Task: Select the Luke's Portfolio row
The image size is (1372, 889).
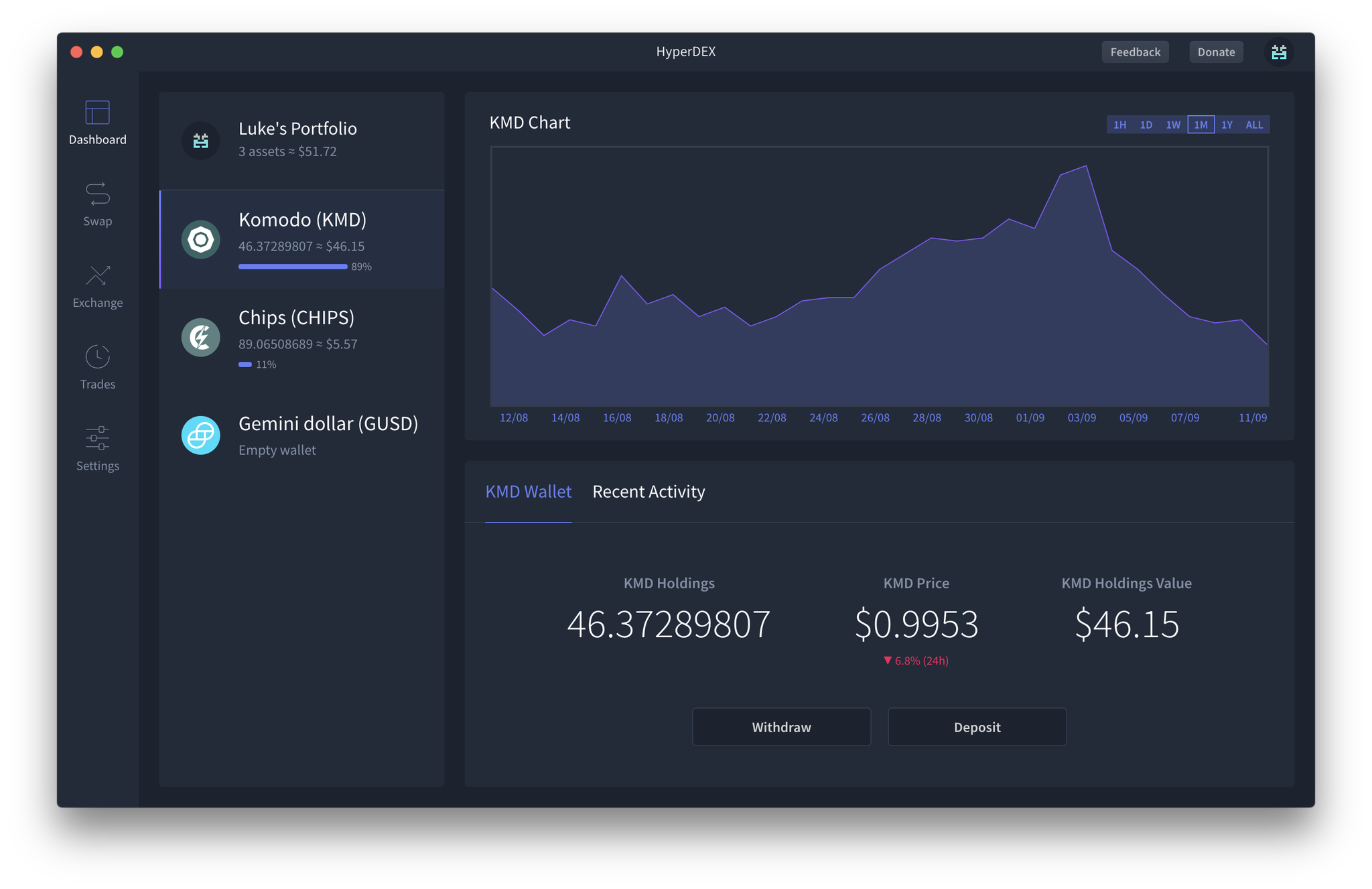Action: [x=301, y=141]
